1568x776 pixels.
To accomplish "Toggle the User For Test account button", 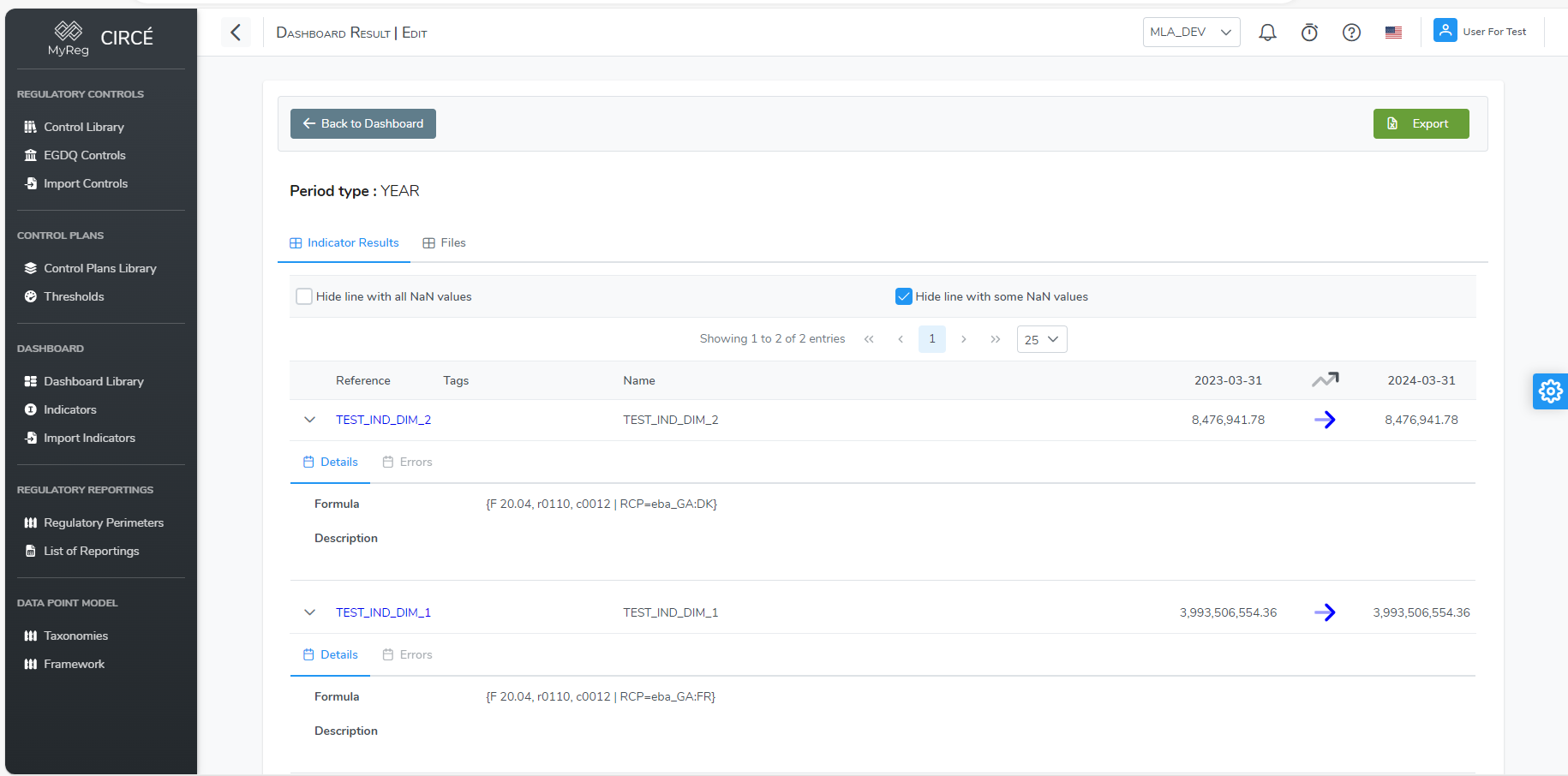I will click(1482, 31).
